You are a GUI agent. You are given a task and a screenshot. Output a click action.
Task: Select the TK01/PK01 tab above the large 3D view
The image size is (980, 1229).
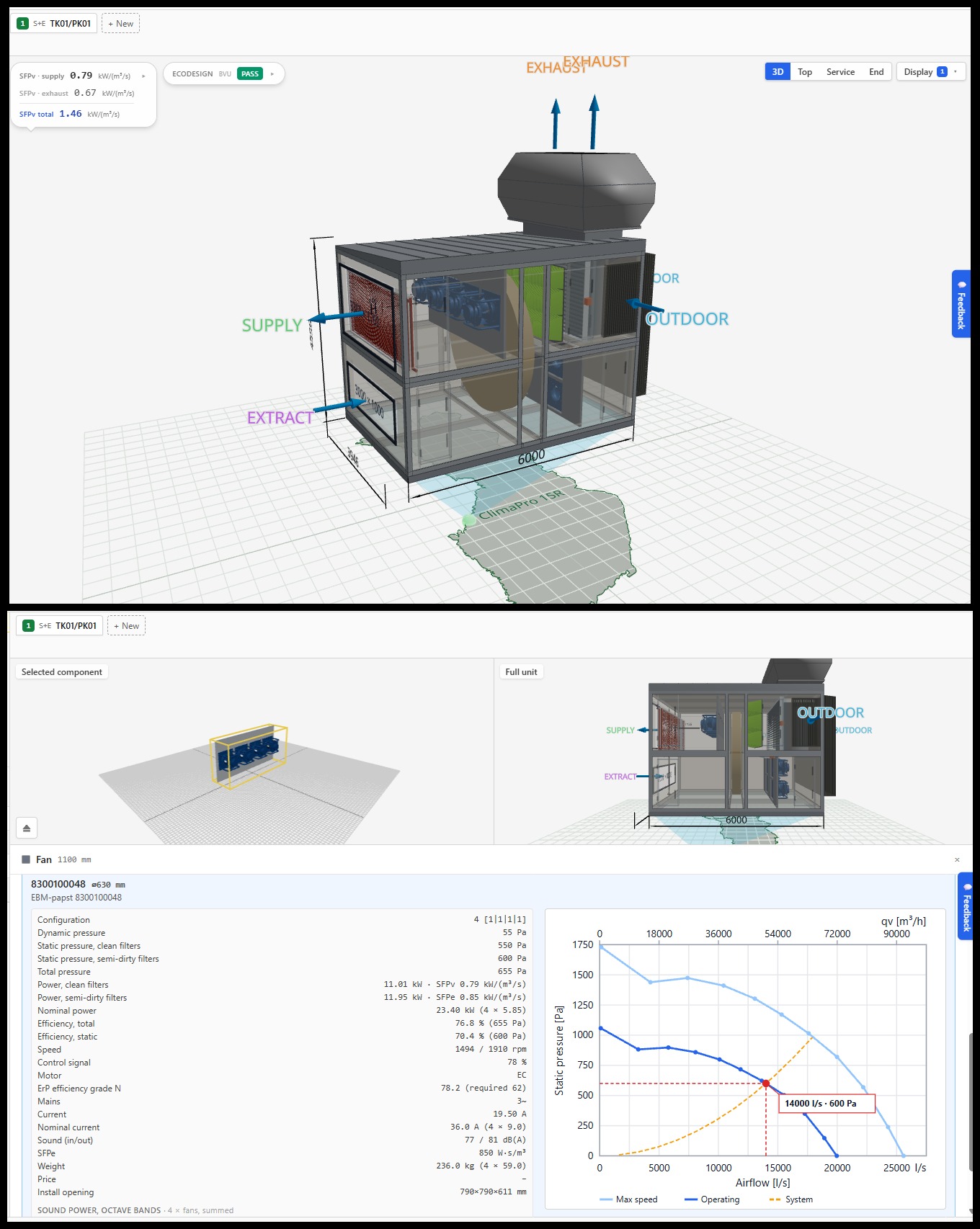(x=54, y=24)
